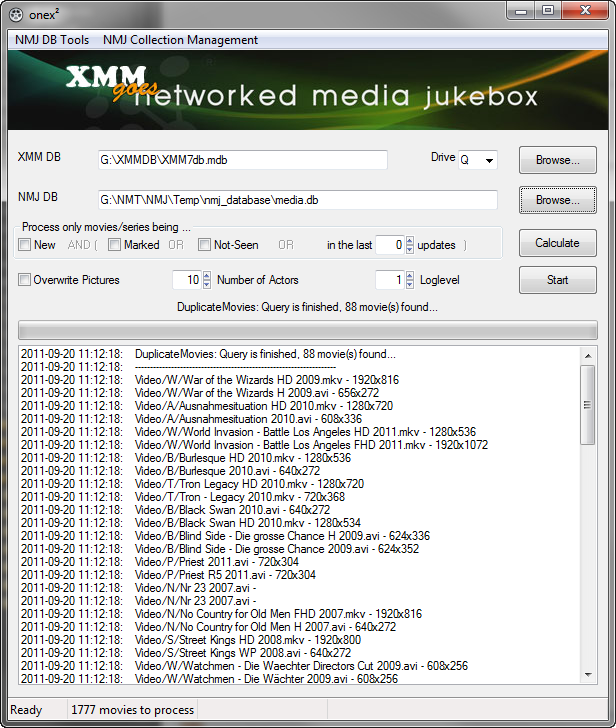Click the Number of Actors field
The image size is (616, 728).
pos(187,280)
